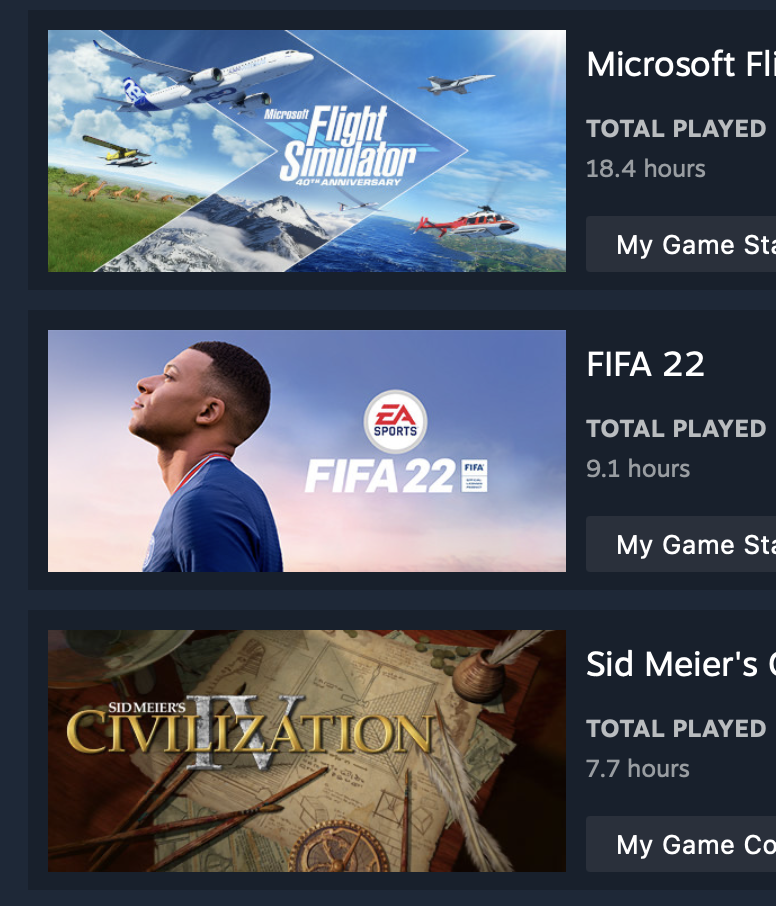Open the Civilization IV banner image
The height and width of the screenshot is (906, 776).
307,751
